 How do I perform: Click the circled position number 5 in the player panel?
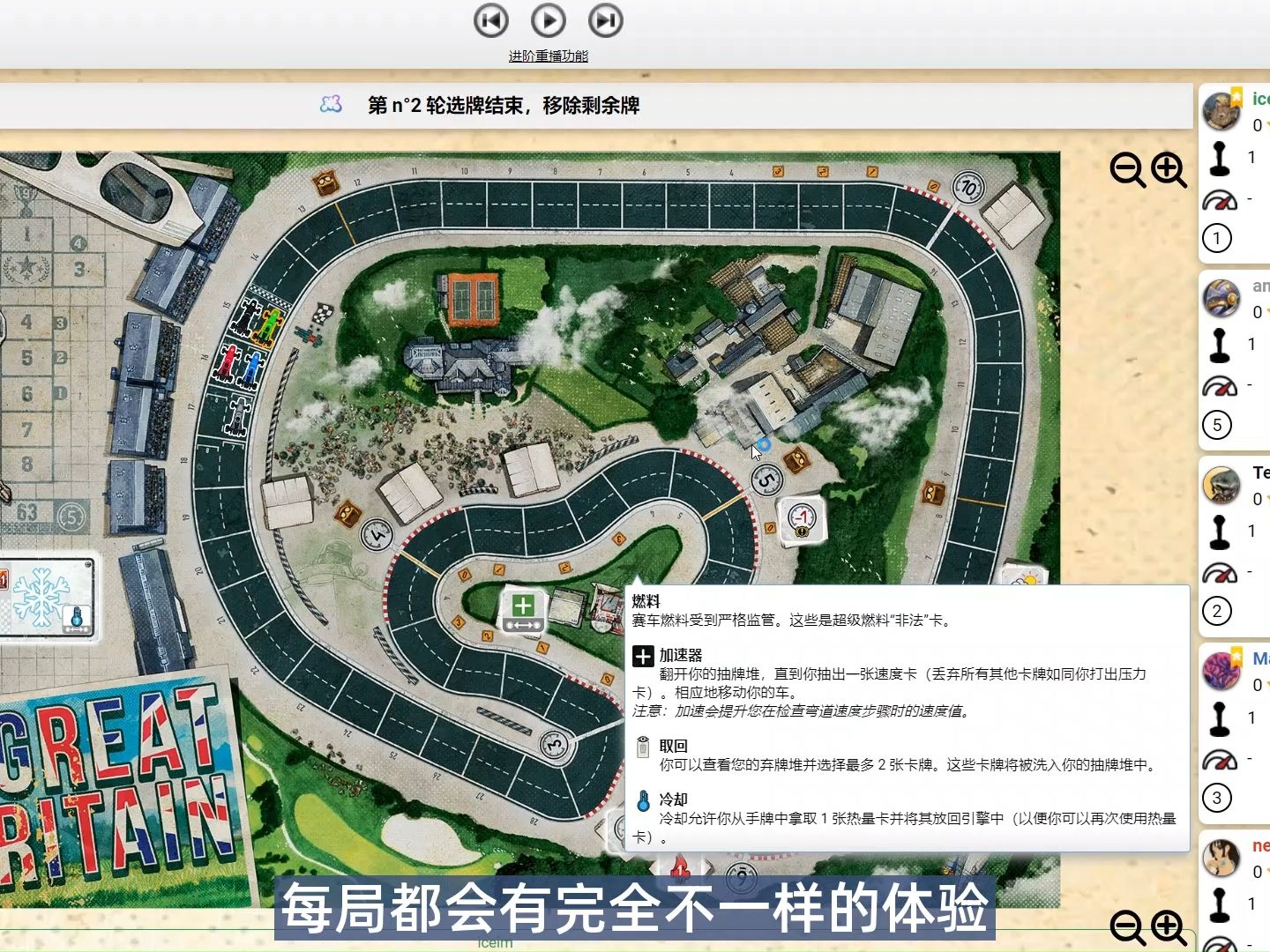pos(1217,425)
